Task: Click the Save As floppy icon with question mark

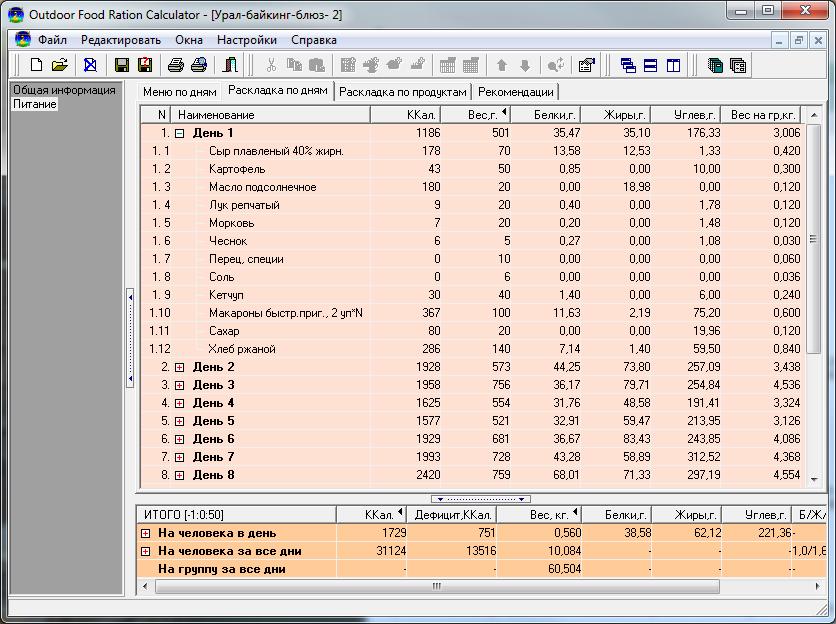Action: pyautogui.click(x=145, y=66)
